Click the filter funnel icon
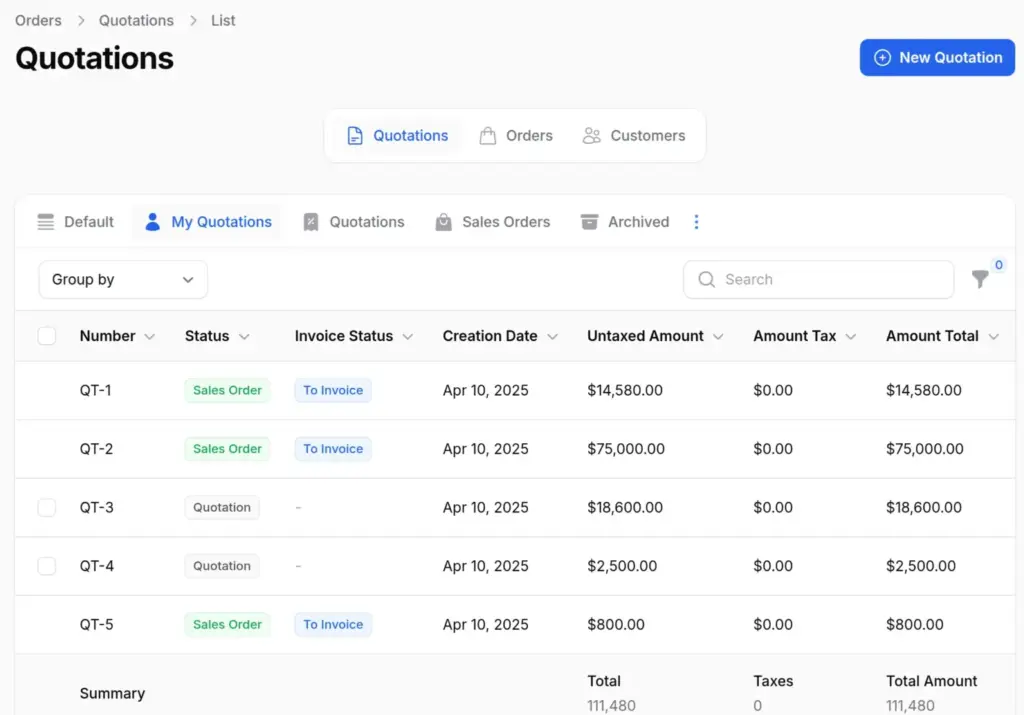Viewport: 1024px width, 715px height. pos(980,280)
